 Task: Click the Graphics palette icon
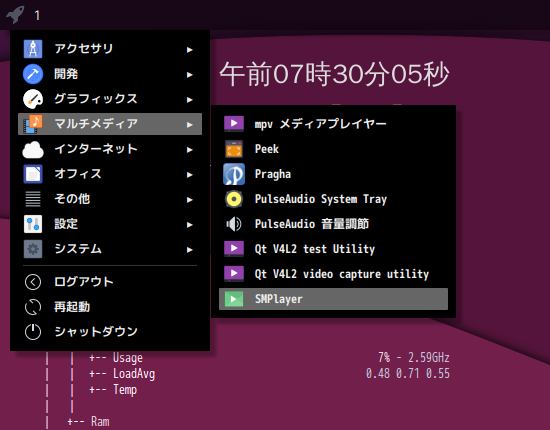tap(33, 99)
